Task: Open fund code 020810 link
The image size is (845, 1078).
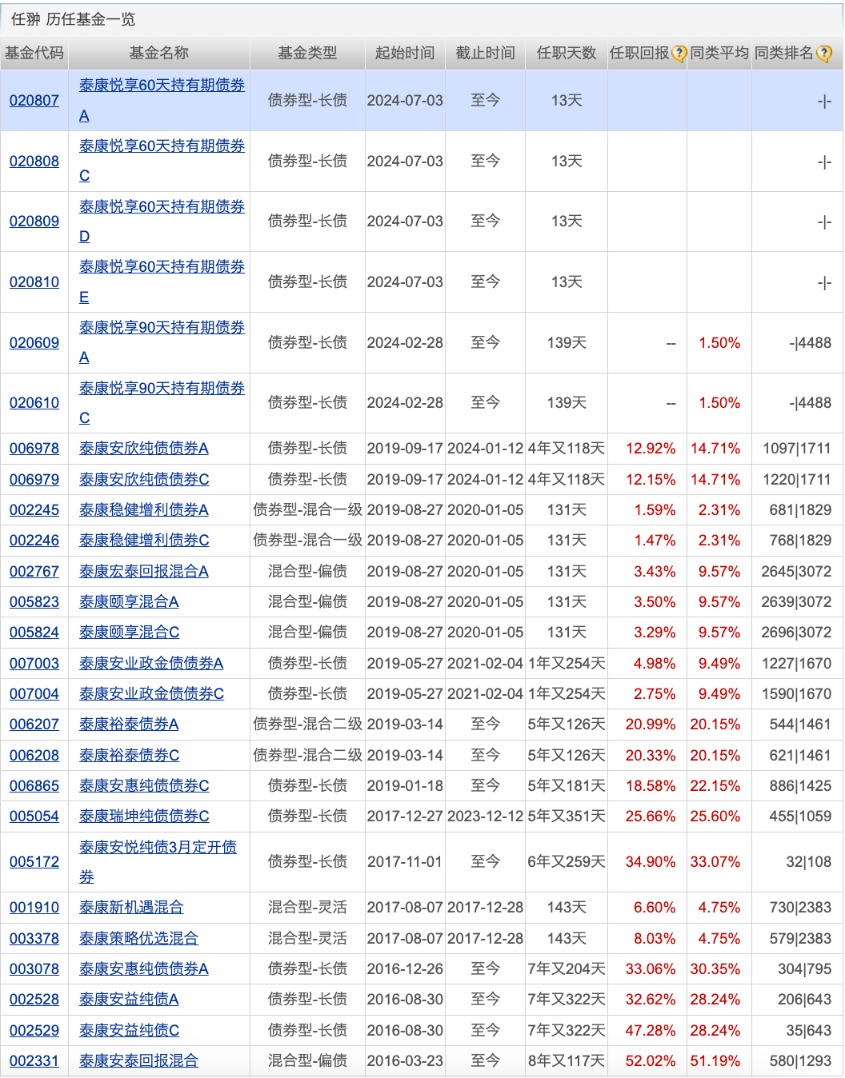Action: tap(34, 282)
